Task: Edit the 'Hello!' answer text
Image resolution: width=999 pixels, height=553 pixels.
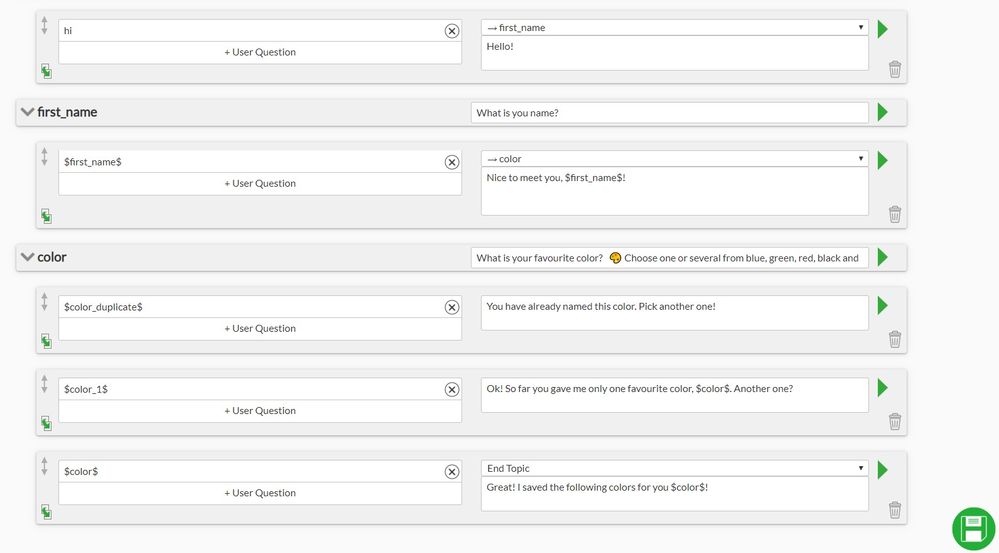Action: [675, 53]
